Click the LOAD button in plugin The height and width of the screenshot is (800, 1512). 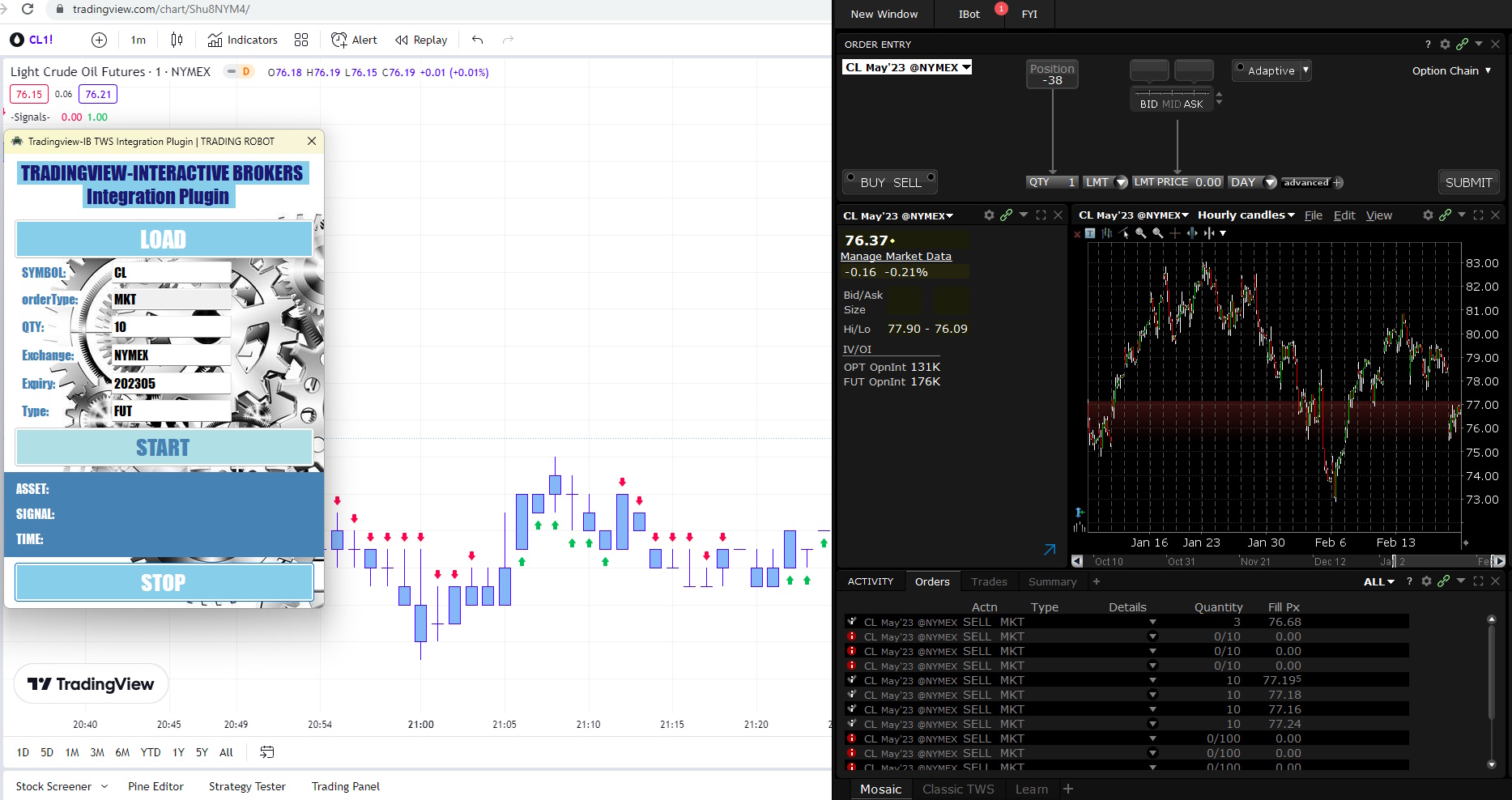coord(164,239)
